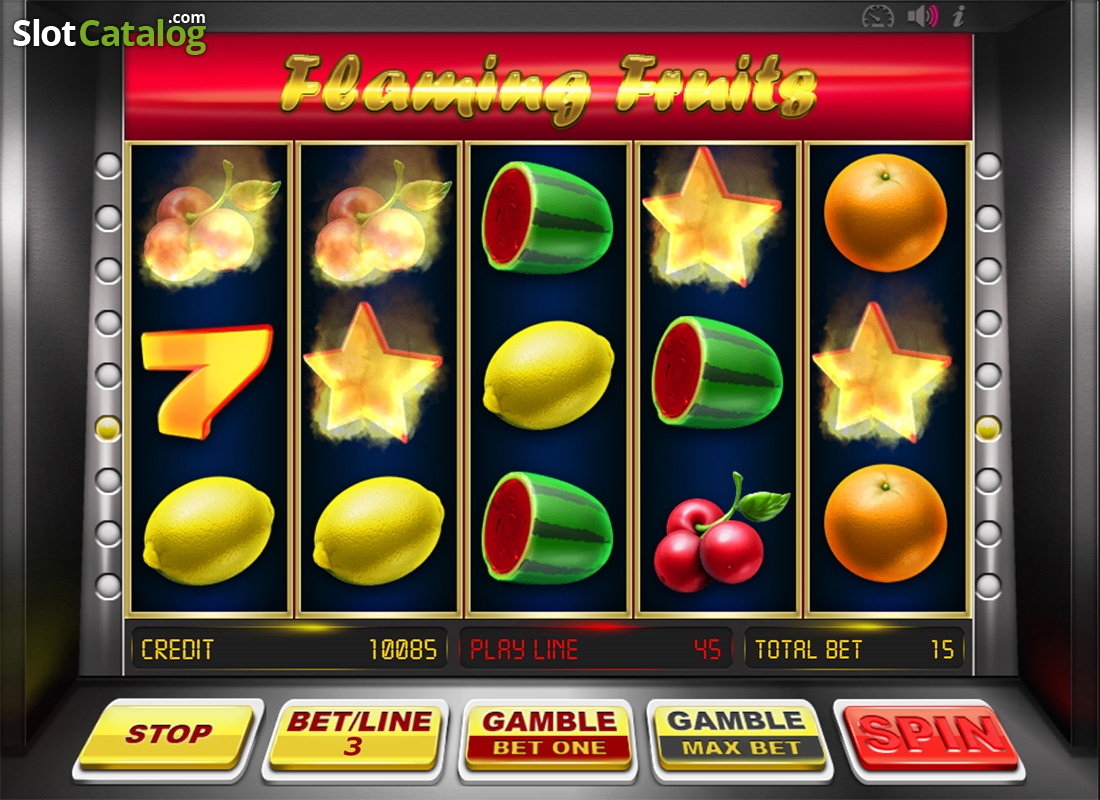Viewport: 1100px width, 800px height.
Task: Change the BET/LINE 3 amount
Action: tap(357, 734)
